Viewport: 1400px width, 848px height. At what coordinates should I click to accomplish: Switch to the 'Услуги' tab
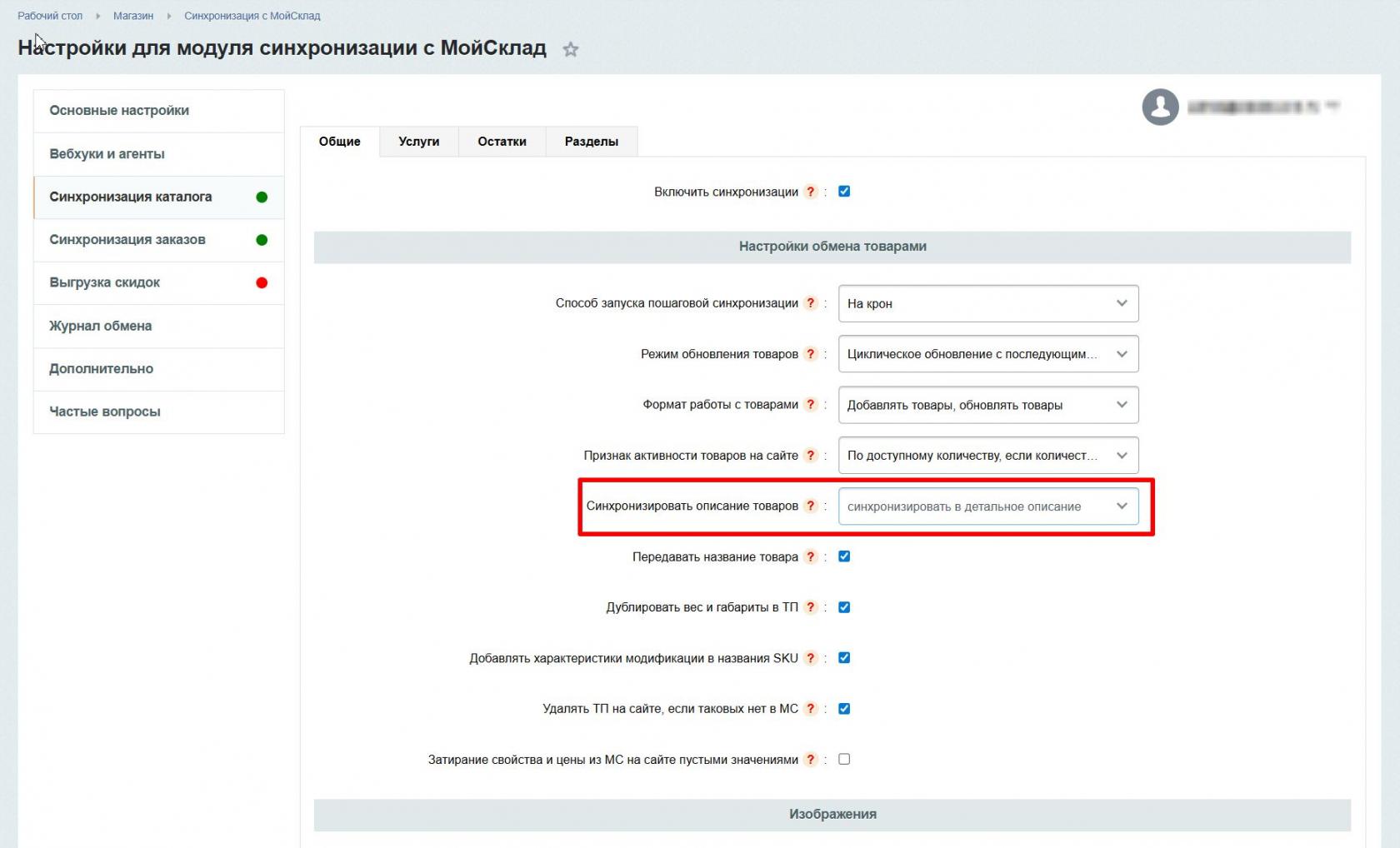pyautogui.click(x=419, y=142)
